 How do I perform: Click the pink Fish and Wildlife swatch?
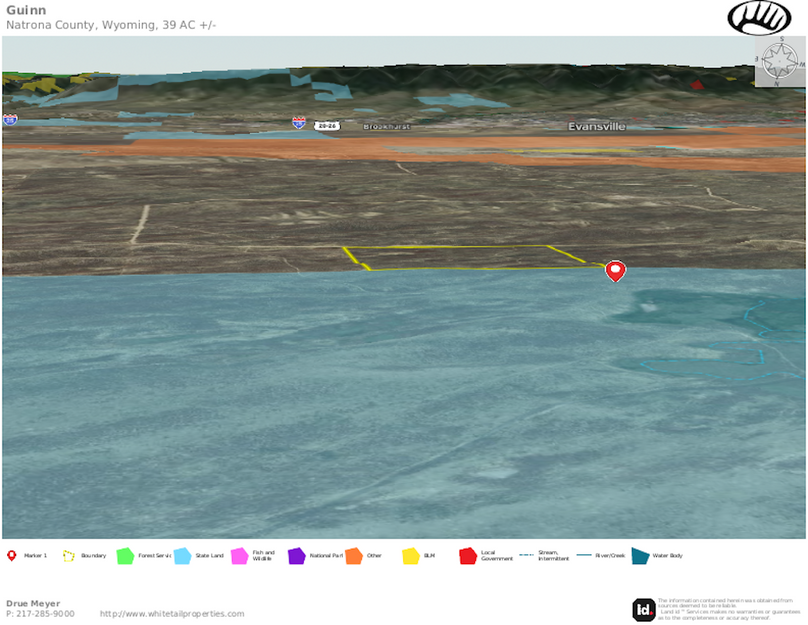[x=239, y=555]
